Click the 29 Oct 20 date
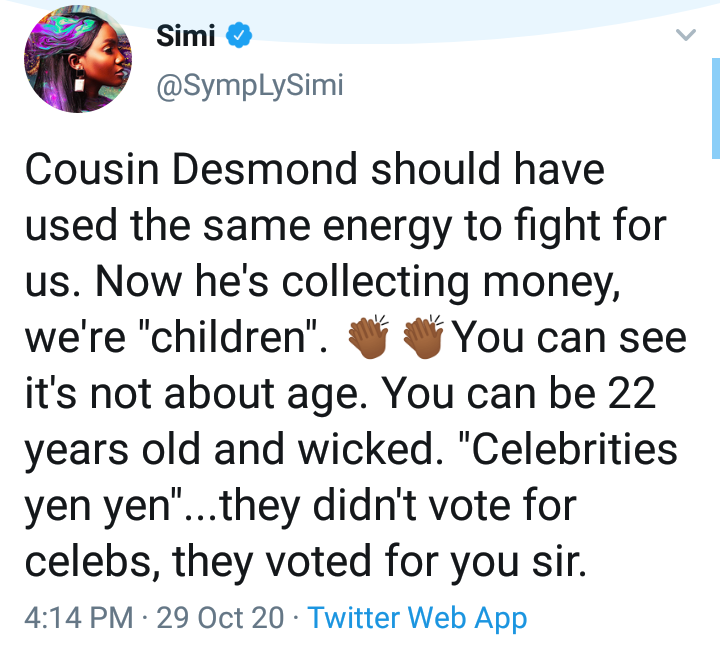The width and height of the screenshot is (720, 652). point(220,618)
